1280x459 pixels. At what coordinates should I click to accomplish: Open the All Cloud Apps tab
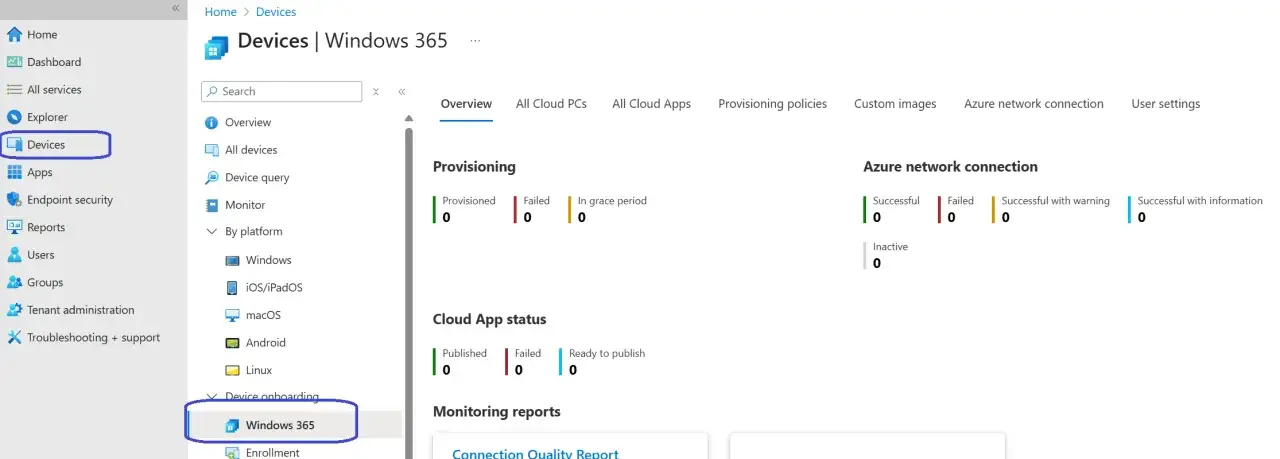651,104
